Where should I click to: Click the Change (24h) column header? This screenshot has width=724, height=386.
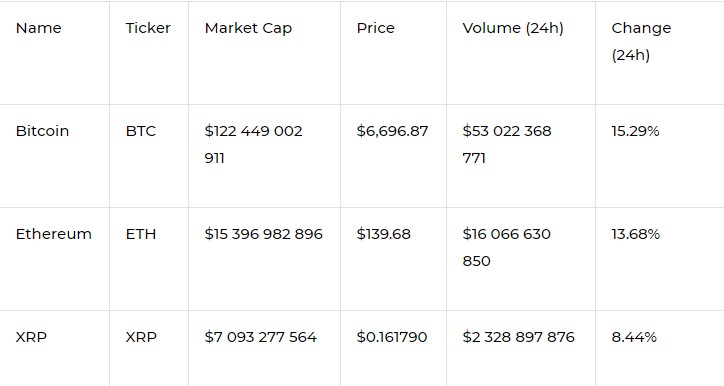coord(641,42)
